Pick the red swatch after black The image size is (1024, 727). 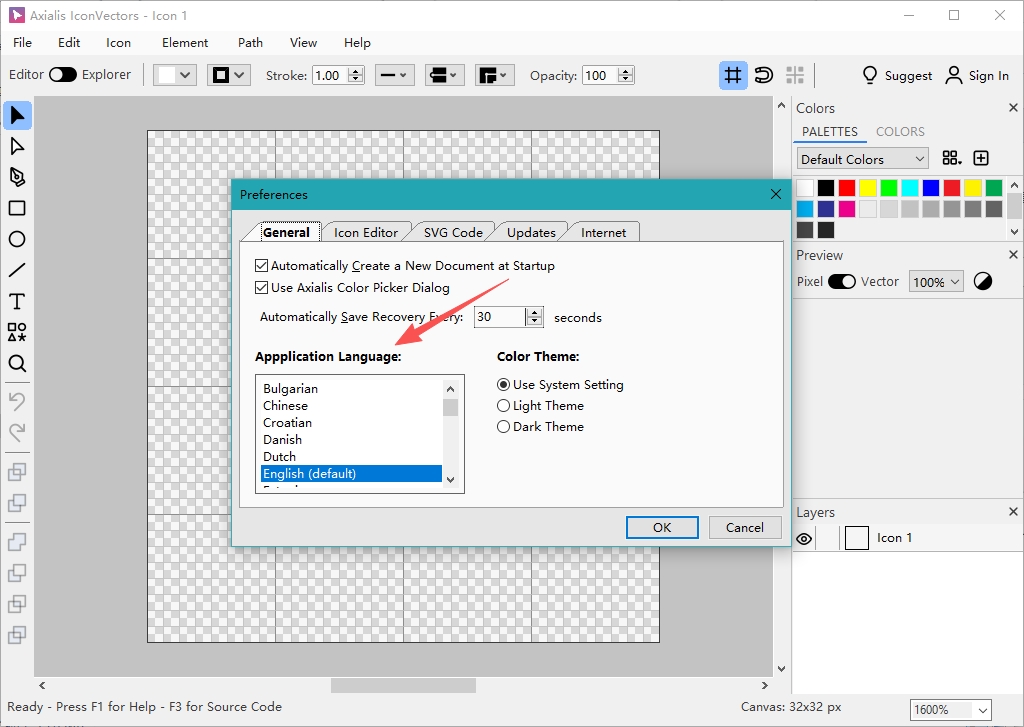847,188
